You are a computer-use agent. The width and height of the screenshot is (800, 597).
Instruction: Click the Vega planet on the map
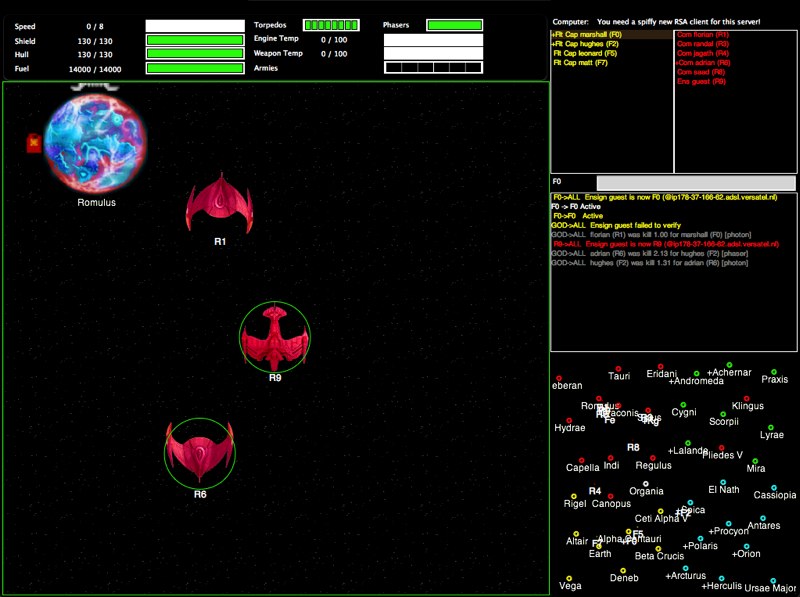click(569, 579)
